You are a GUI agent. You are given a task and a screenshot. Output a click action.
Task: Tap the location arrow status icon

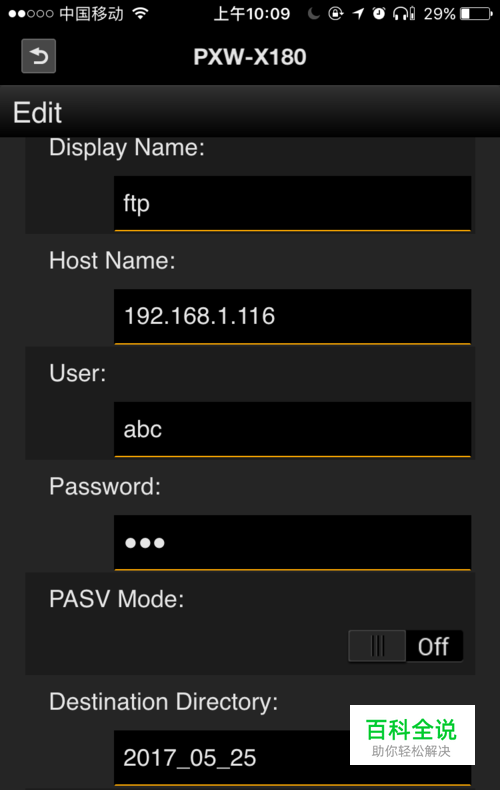[x=358, y=14]
